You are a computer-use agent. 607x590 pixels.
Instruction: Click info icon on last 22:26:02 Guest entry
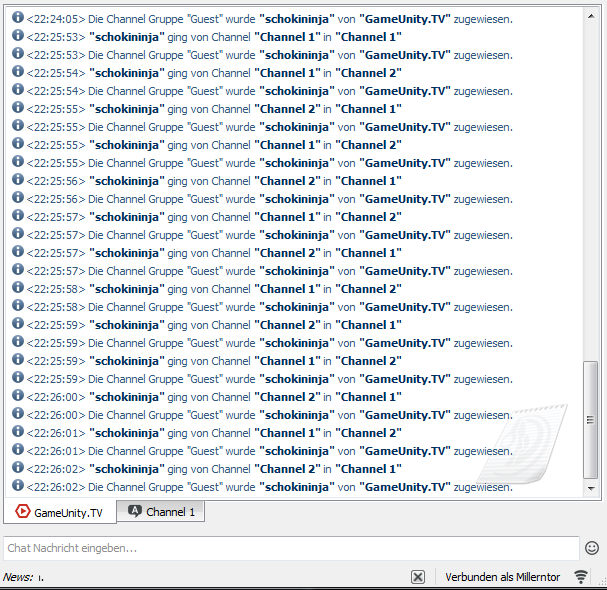[17, 486]
